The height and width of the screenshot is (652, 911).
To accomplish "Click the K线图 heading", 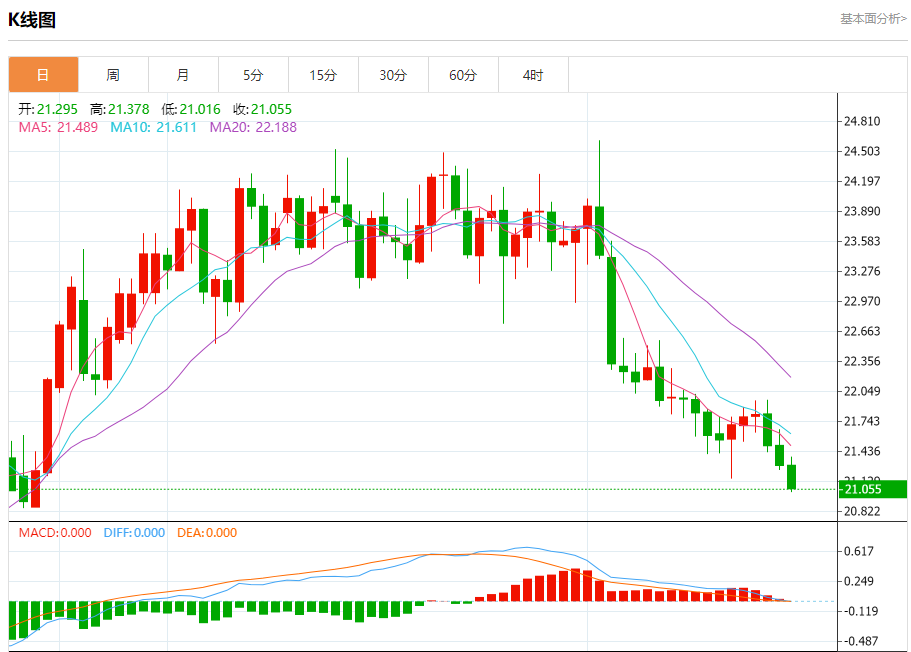I will tap(32, 20).
